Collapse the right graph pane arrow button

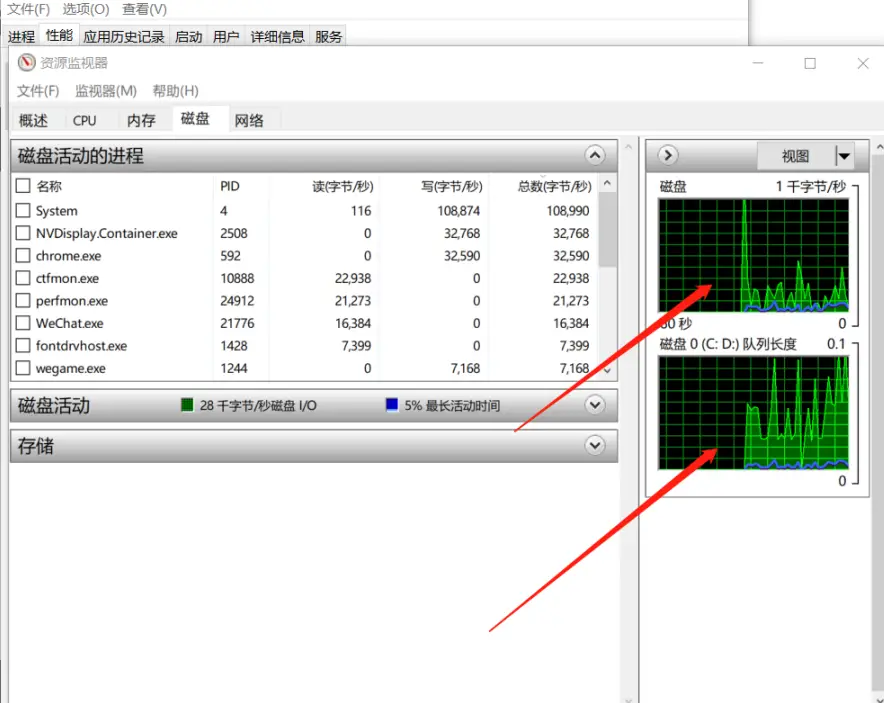668,156
